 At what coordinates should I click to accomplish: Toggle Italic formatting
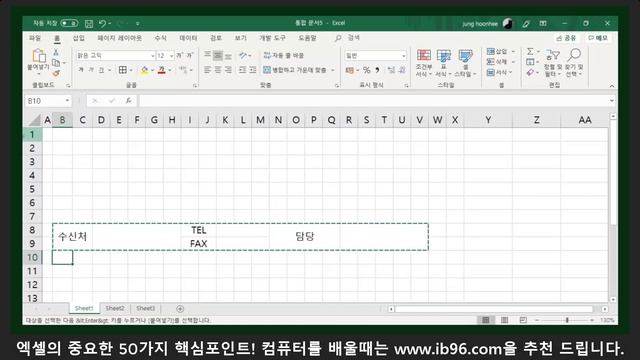coord(91,70)
